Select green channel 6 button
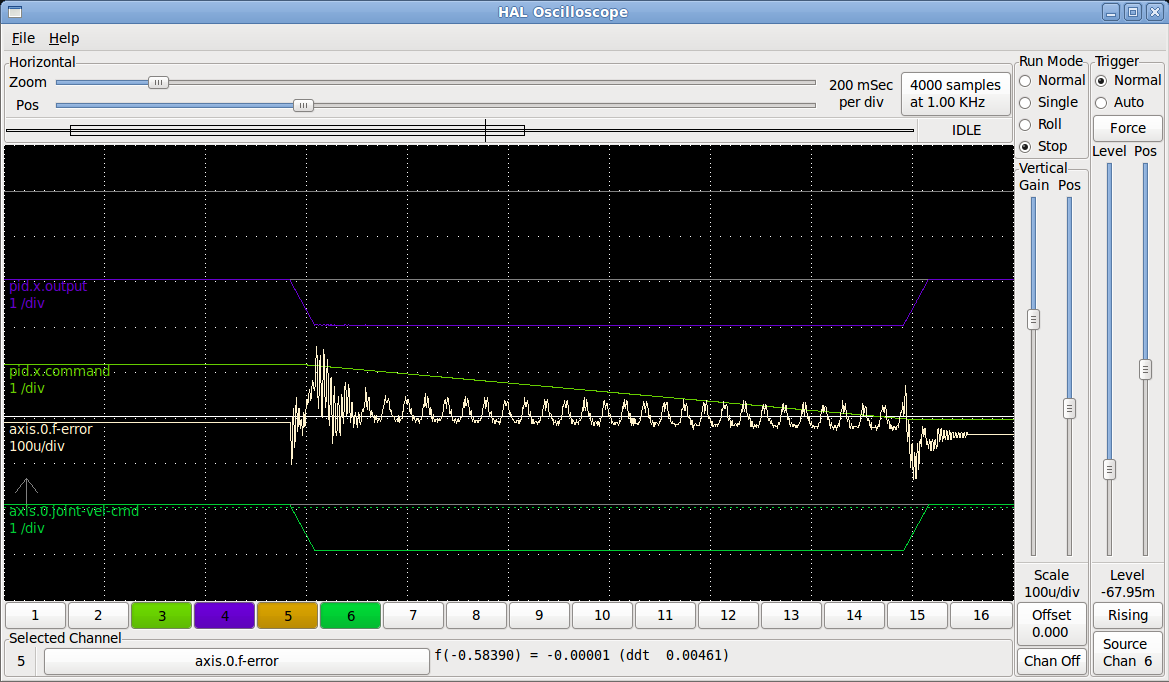 click(350, 616)
